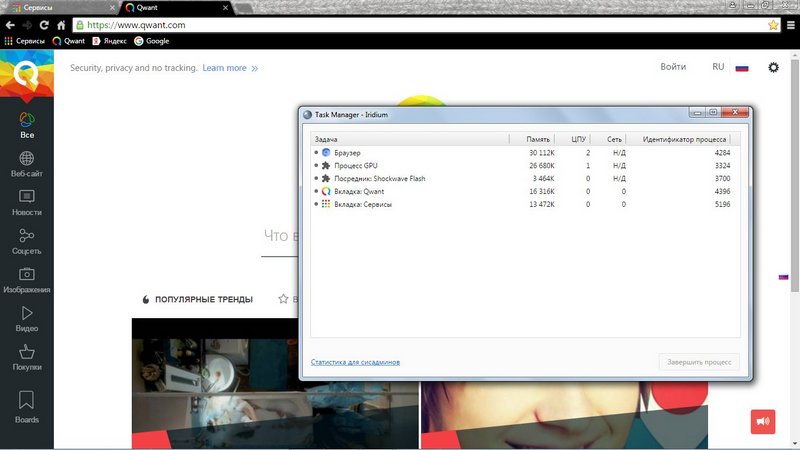Select Веб-сайт search category
800x450 pixels.
coord(27,164)
